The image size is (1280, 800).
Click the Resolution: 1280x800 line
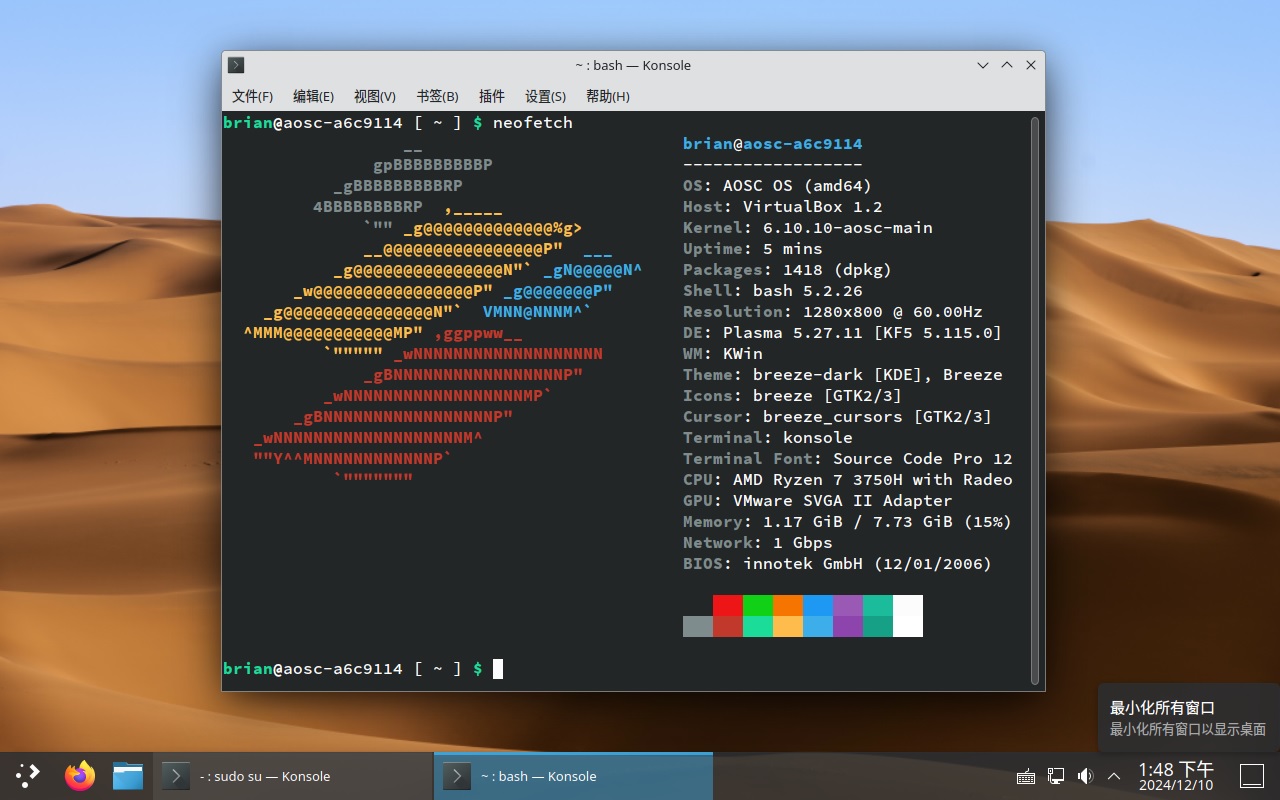[833, 312]
